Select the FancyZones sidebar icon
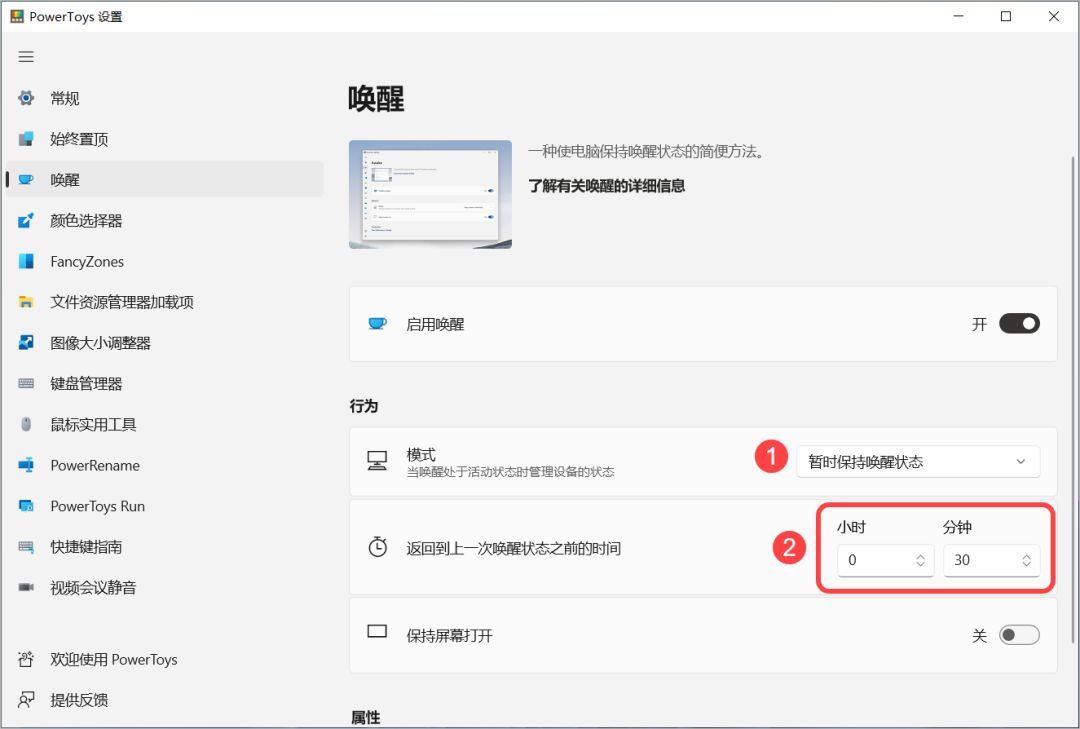Image resolution: width=1080 pixels, height=729 pixels. click(x=26, y=261)
